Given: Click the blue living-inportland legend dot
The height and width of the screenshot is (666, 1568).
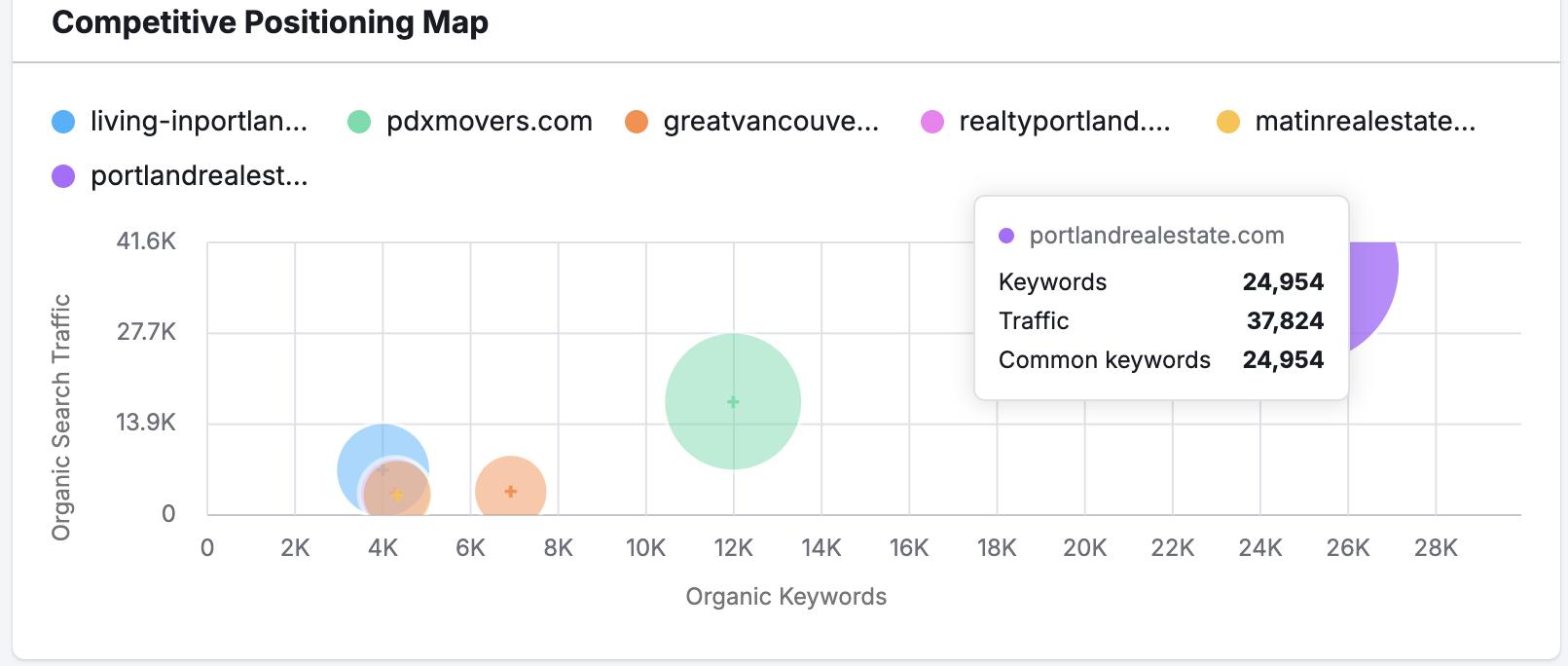Looking at the screenshot, I should pos(63,122).
